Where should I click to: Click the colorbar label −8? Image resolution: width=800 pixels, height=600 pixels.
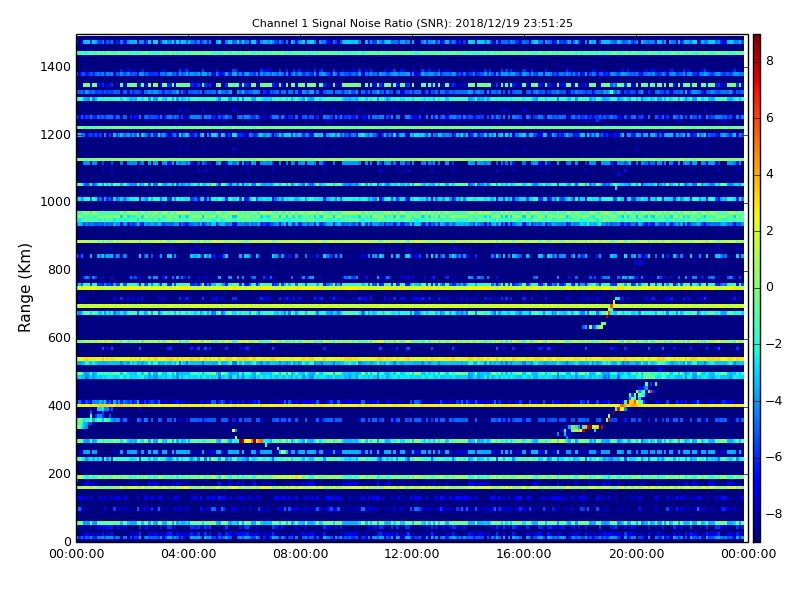pyautogui.click(x=774, y=514)
